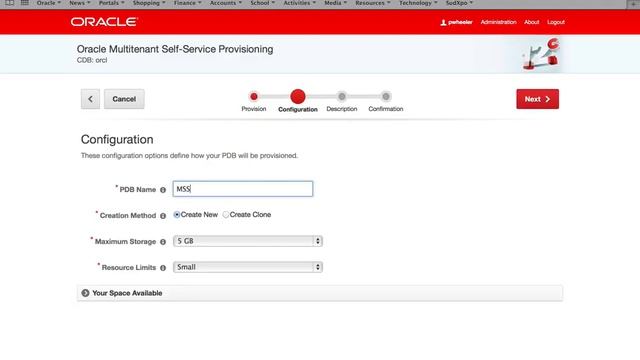
Task: Click the PDB Name info icon
Action: [x=163, y=190]
